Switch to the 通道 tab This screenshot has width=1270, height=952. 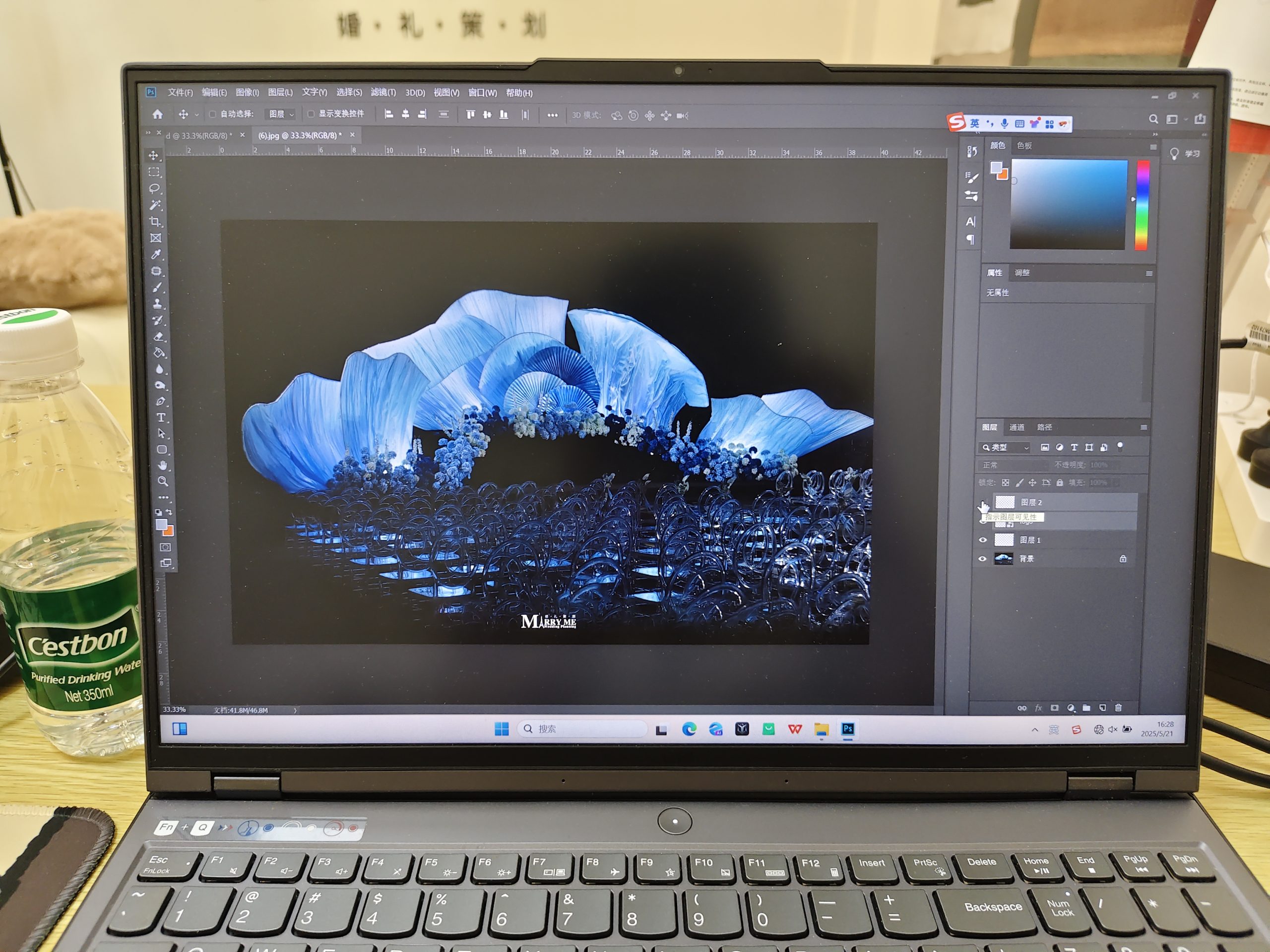[x=1017, y=427]
